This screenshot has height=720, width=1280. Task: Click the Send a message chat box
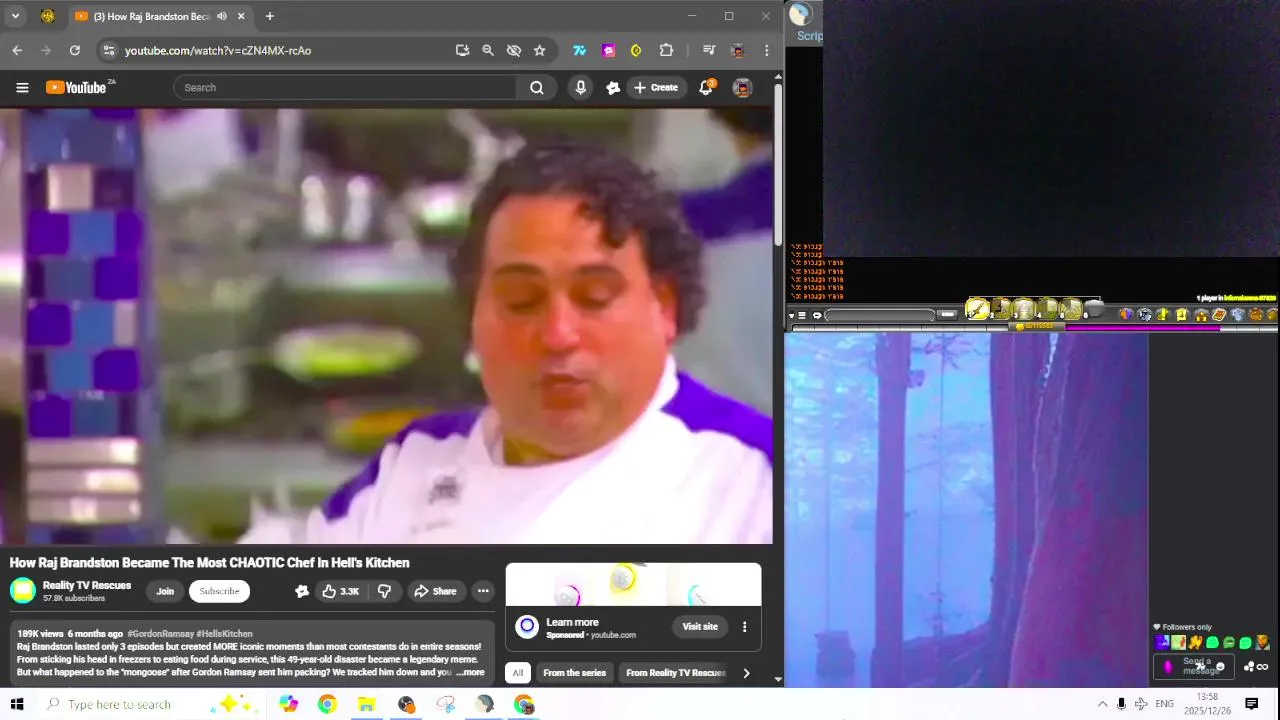pyautogui.click(x=1195, y=667)
